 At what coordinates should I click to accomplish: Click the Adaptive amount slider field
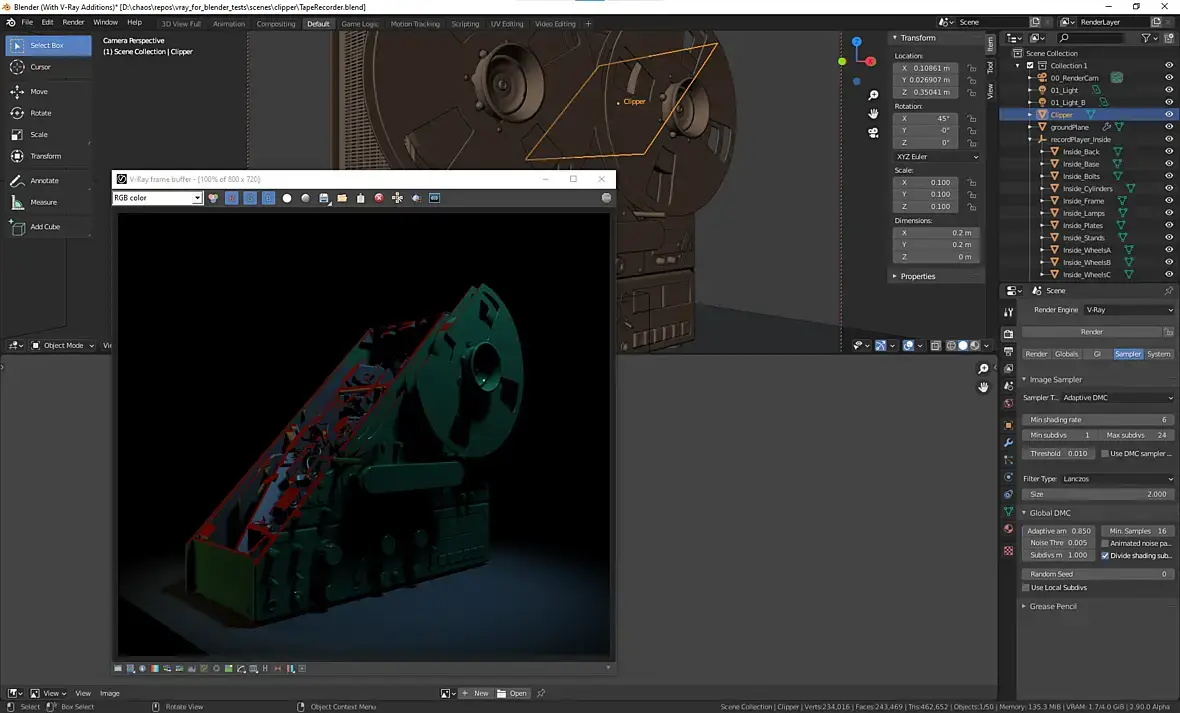1059,531
